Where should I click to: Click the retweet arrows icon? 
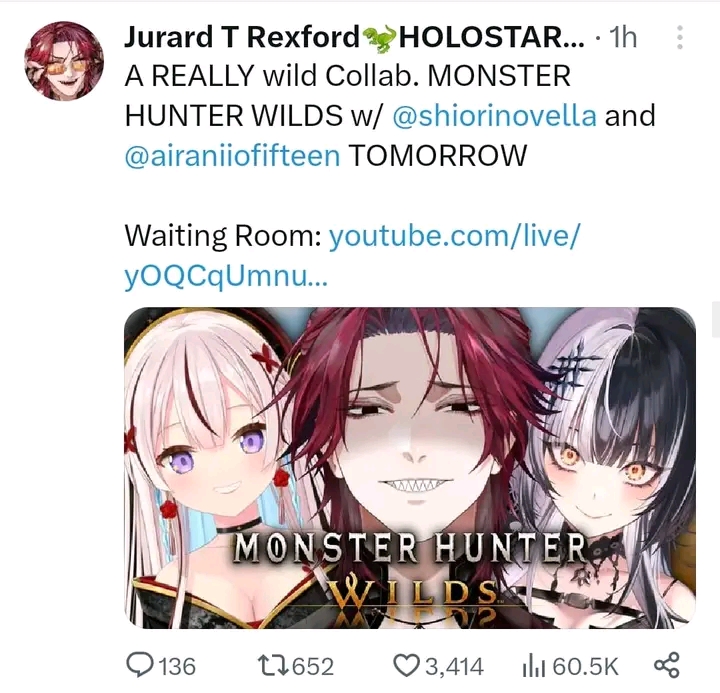pos(272,666)
